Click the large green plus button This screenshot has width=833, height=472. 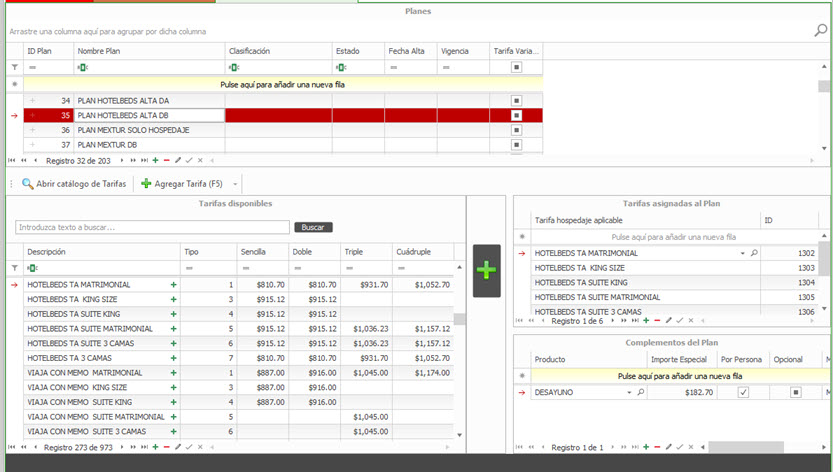(x=487, y=270)
